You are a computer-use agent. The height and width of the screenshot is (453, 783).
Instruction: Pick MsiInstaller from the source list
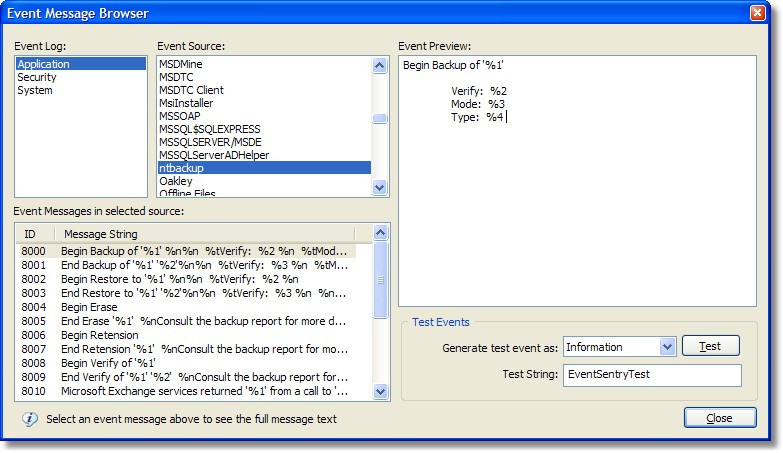pos(186,103)
